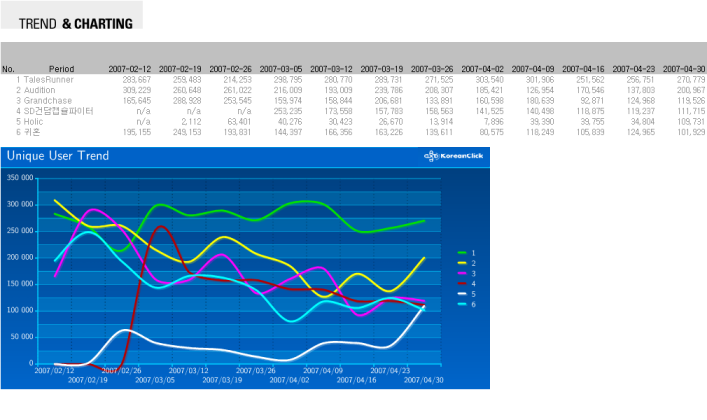
Task: Click SD건담캡슐파이터 value 253,235
Action: click(288, 111)
